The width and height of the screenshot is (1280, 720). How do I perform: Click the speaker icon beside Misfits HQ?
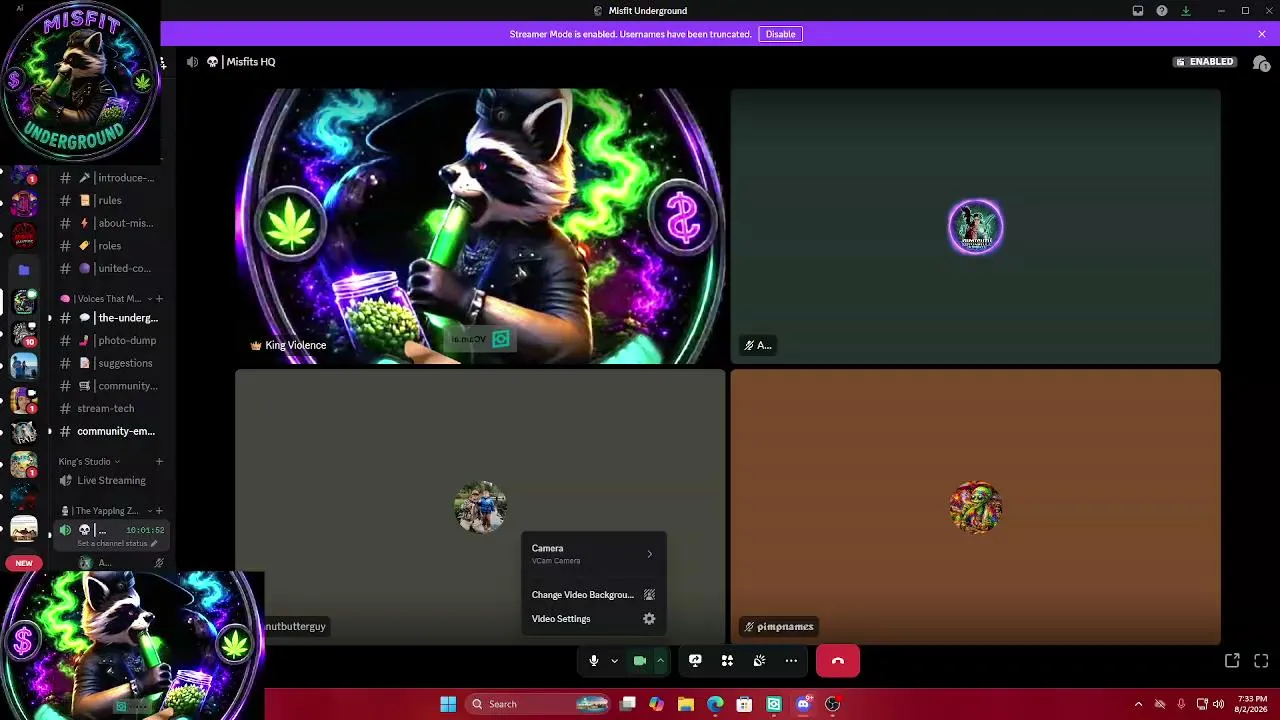(x=192, y=62)
